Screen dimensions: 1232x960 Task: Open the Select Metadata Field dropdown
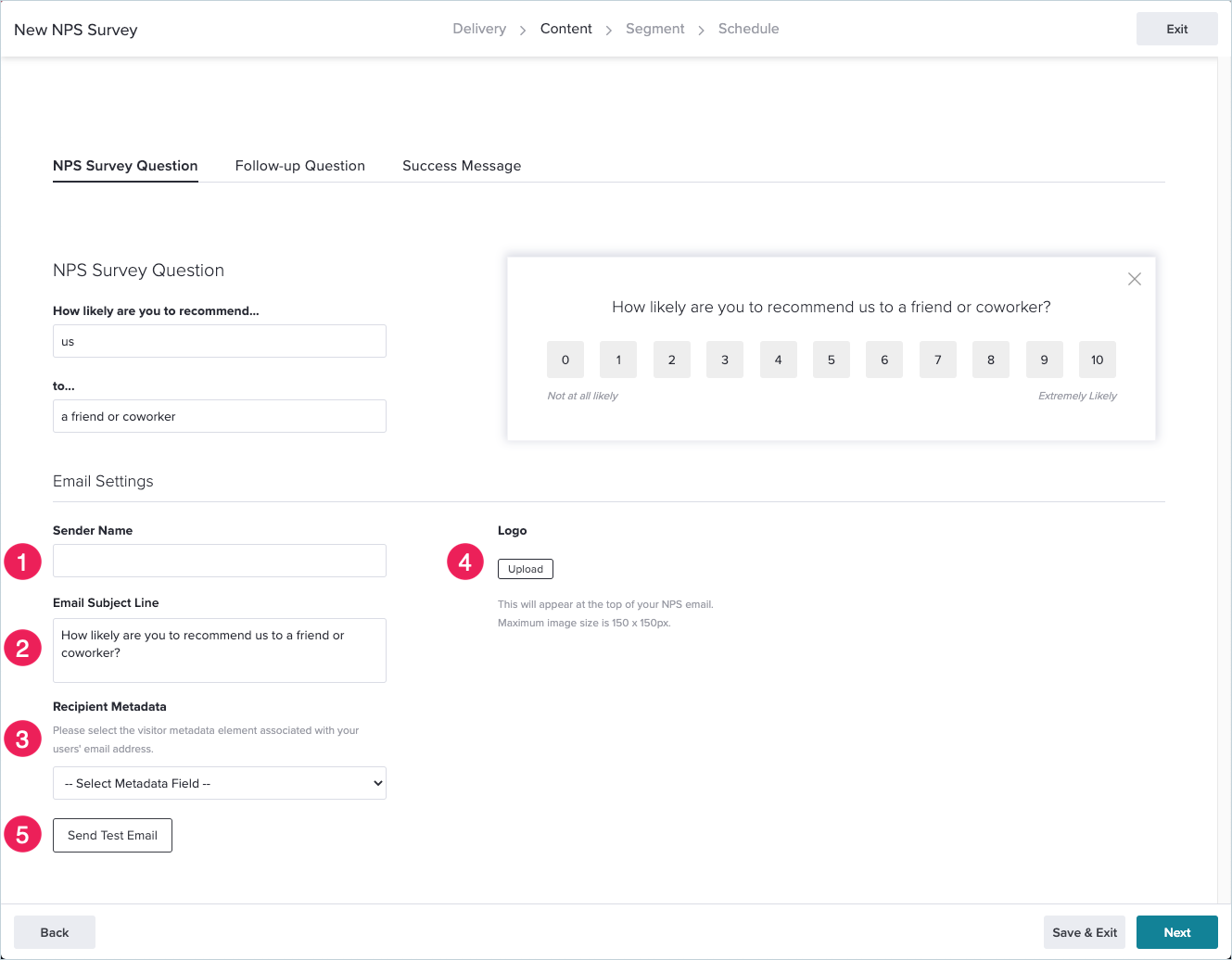(219, 783)
